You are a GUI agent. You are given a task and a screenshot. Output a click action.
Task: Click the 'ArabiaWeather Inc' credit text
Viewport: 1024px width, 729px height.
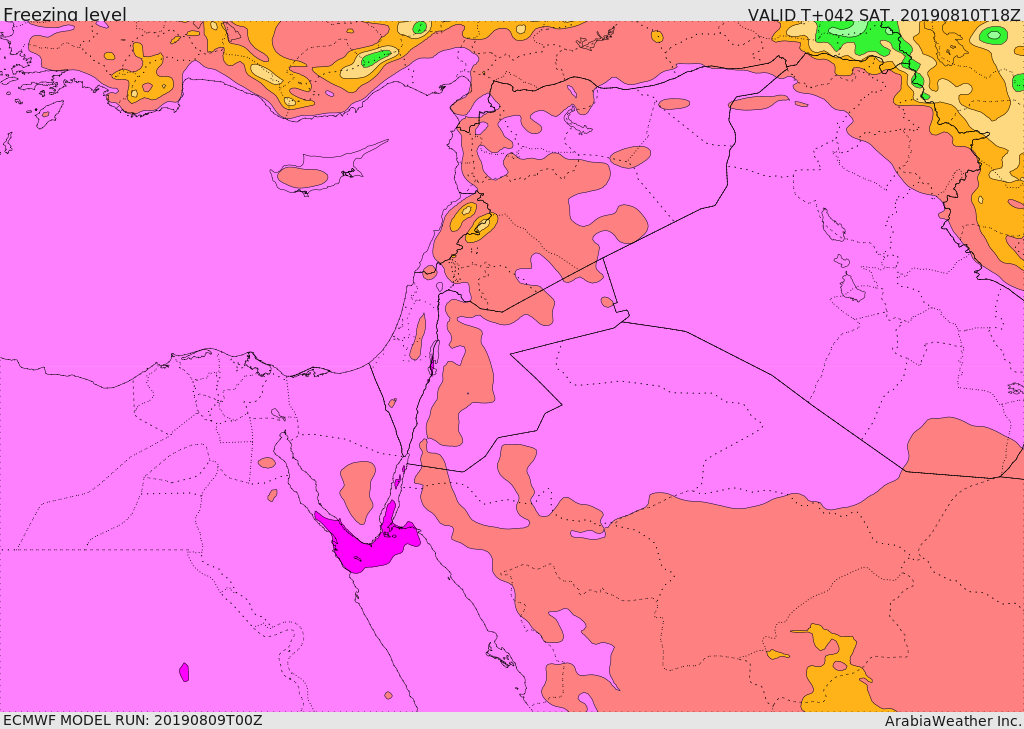(953, 721)
